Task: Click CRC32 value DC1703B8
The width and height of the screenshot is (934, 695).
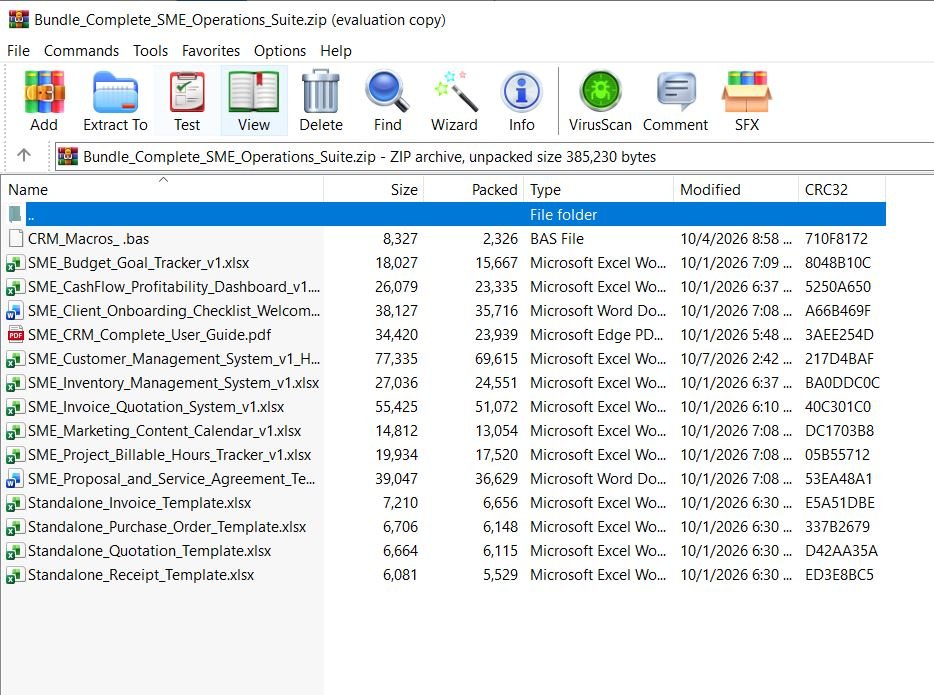Action: pos(839,431)
